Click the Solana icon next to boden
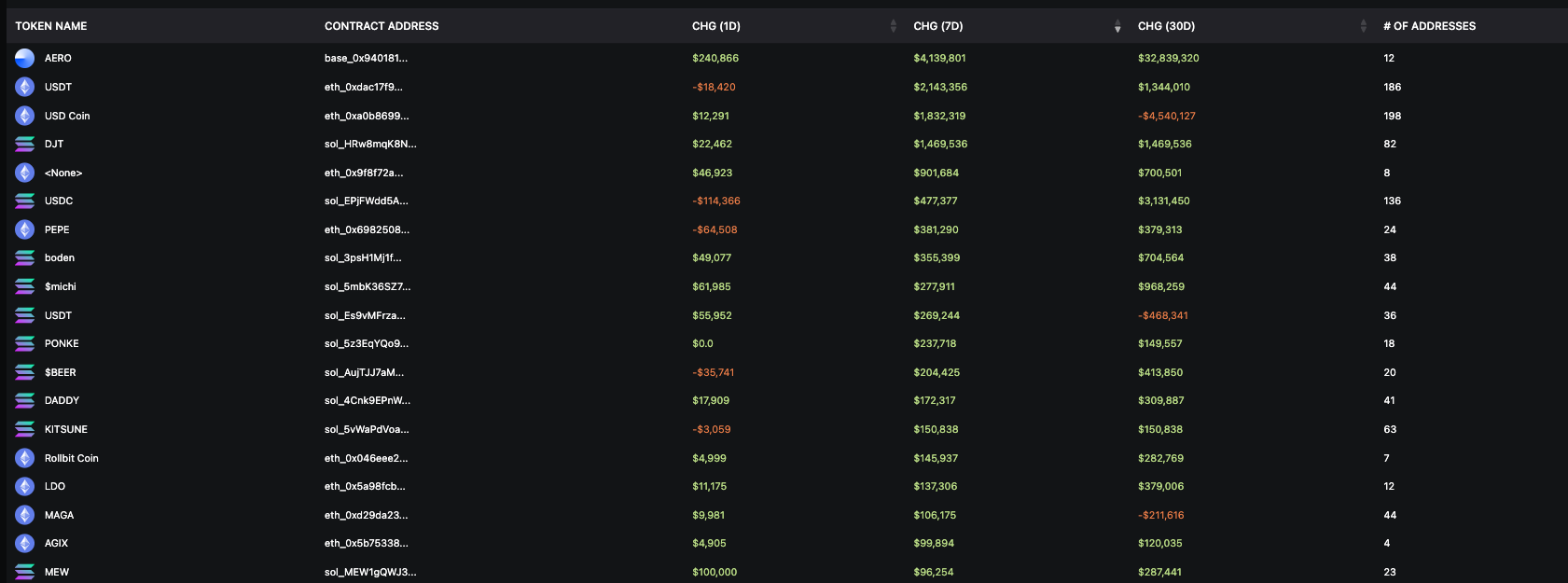 click(x=25, y=257)
